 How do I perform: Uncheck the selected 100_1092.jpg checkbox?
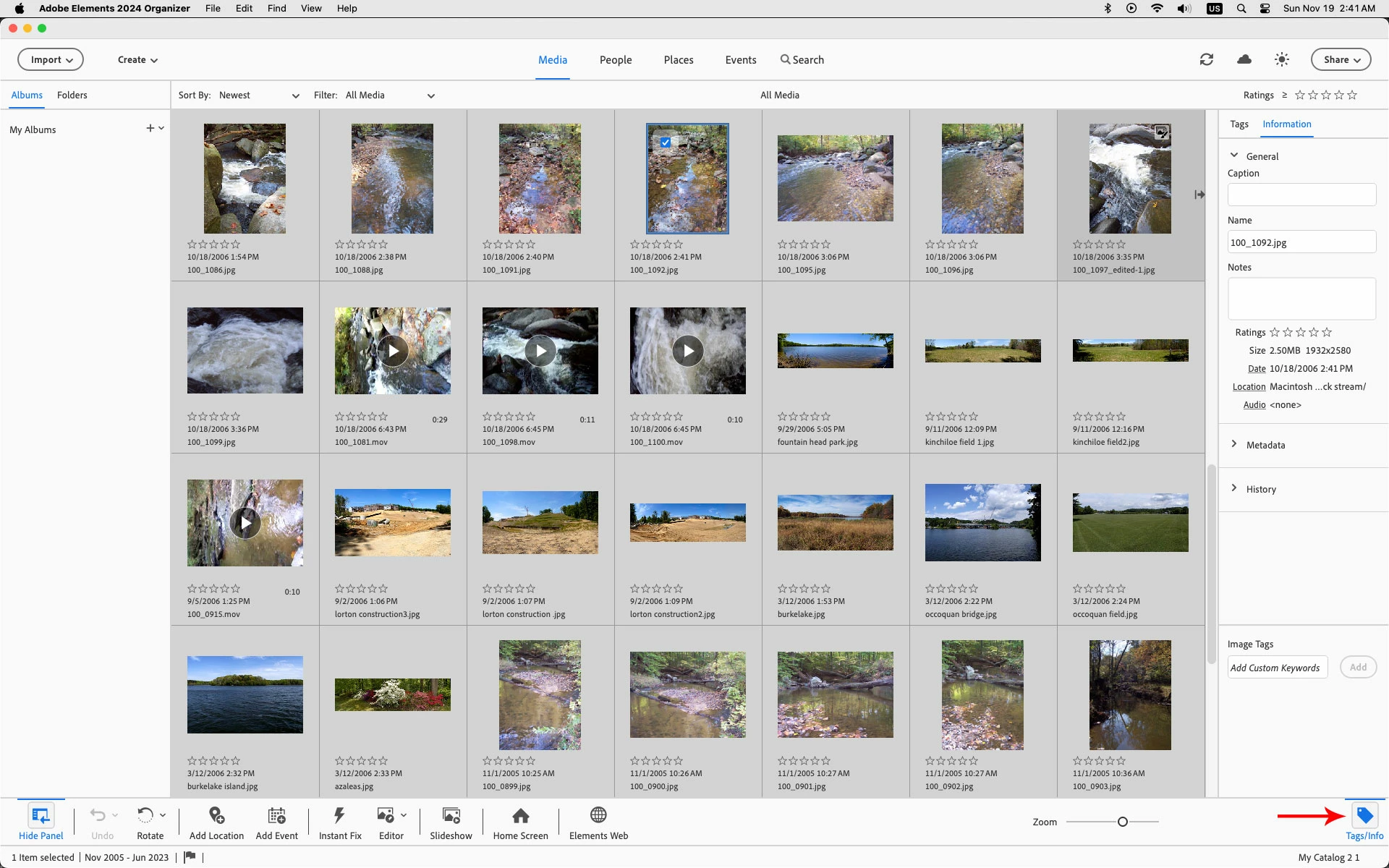pos(666,142)
